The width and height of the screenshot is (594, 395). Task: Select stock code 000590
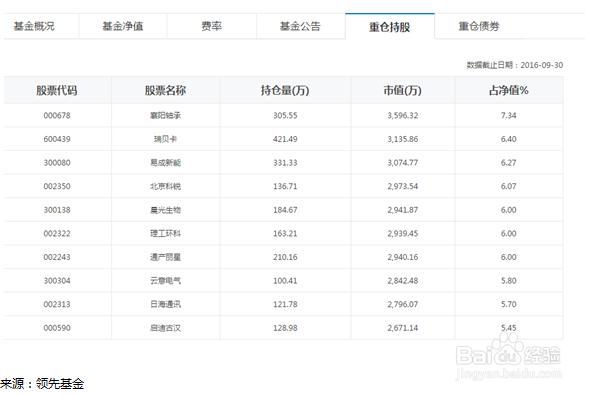tap(57, 328)
